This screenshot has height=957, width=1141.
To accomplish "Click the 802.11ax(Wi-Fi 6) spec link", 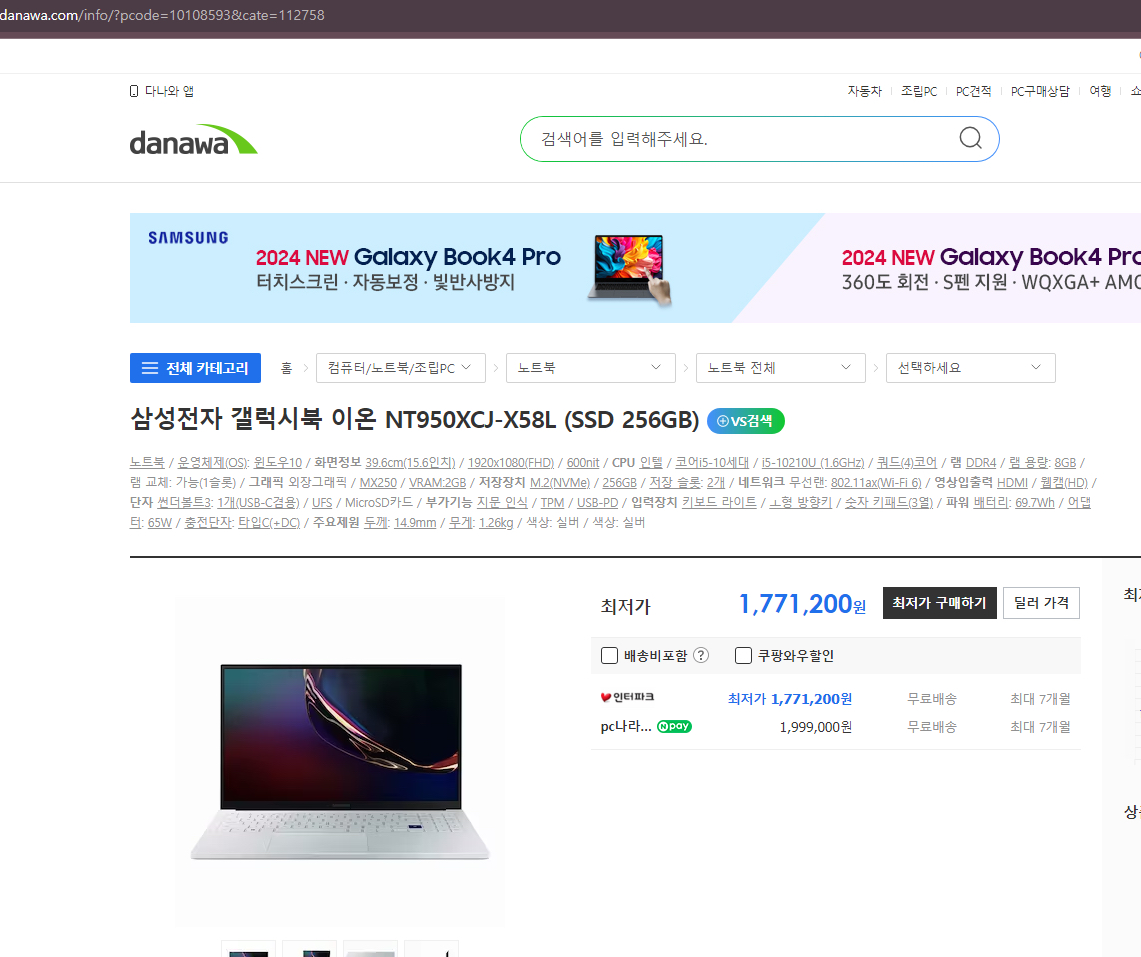I will [x=876, y=483].
